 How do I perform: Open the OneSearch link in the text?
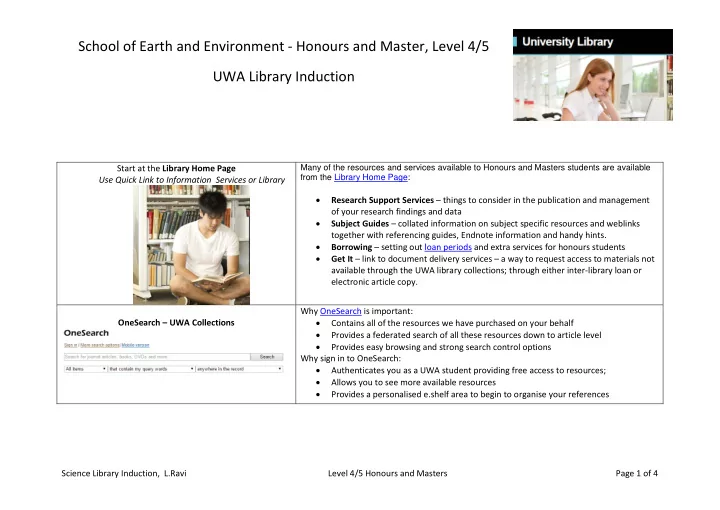340,311
